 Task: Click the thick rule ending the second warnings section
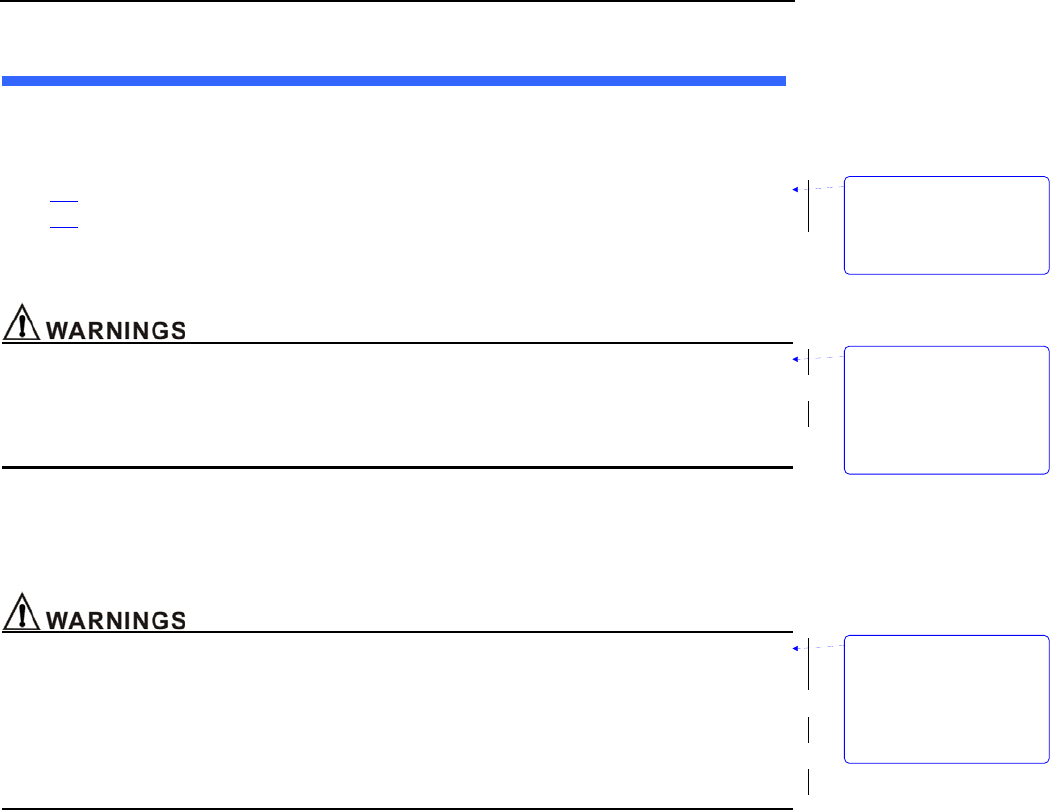coord(397,808)
